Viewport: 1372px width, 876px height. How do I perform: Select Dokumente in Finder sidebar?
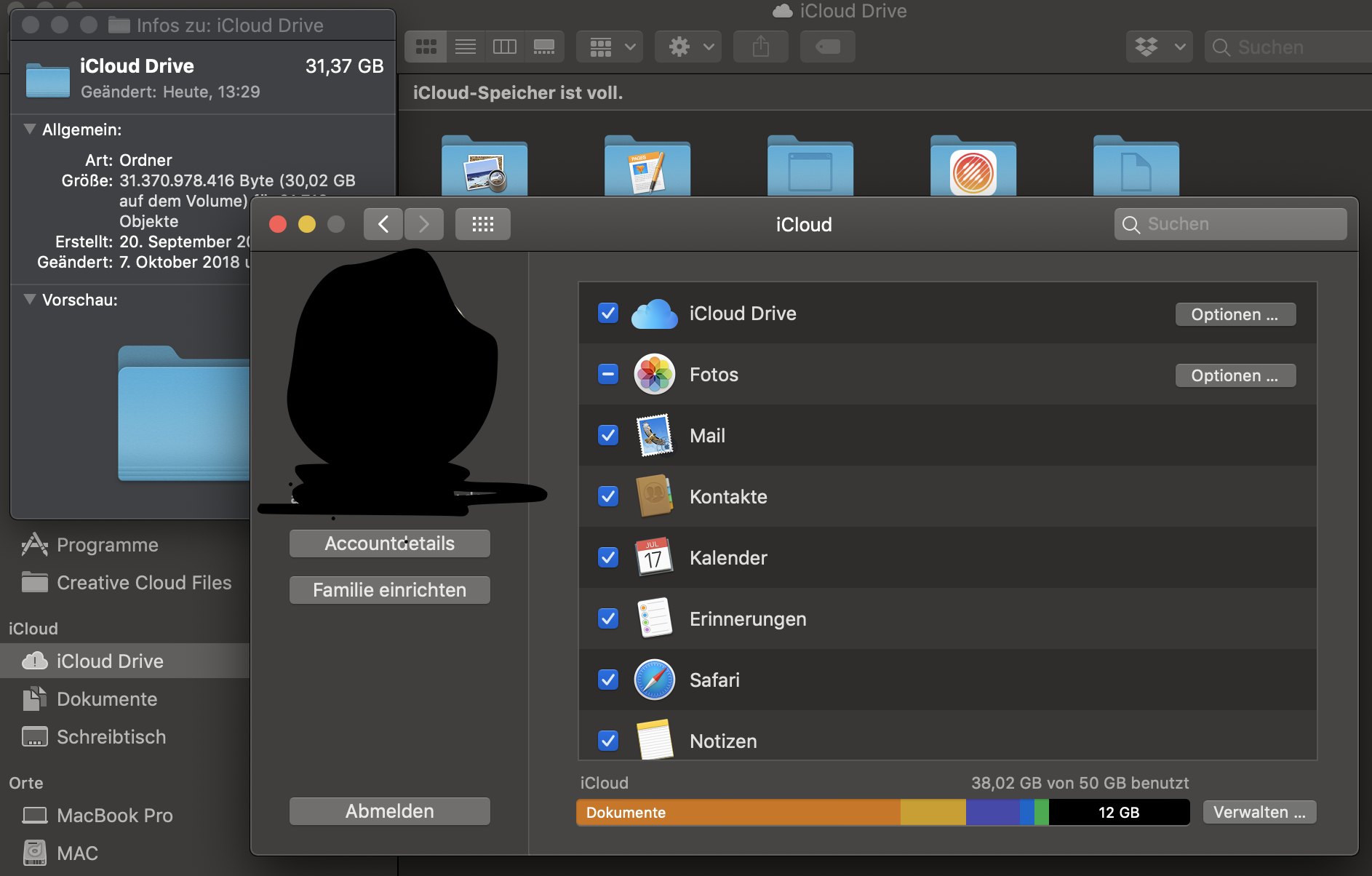[x=125, y=699]
